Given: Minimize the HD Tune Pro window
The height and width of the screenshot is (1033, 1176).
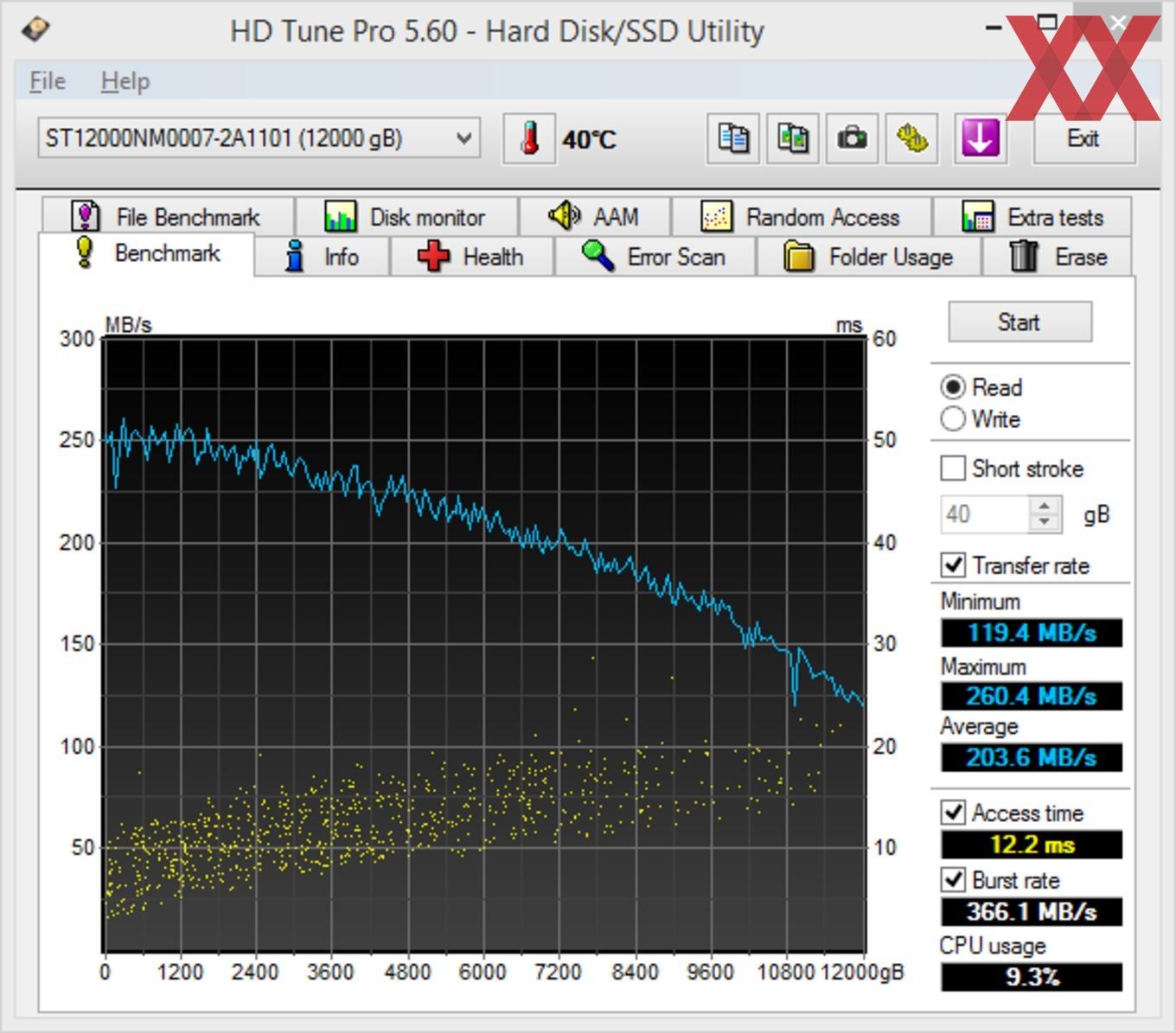Looking at the screenshot, I should tap(994, 27).
